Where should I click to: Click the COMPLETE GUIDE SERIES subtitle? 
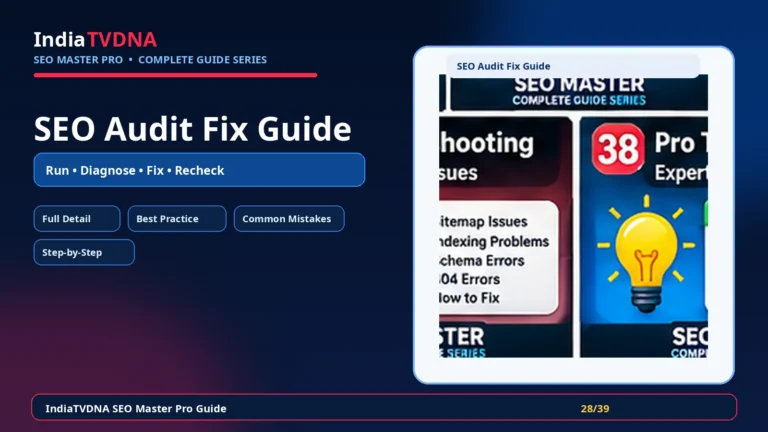pyautogui.click(x=202, y=60)
